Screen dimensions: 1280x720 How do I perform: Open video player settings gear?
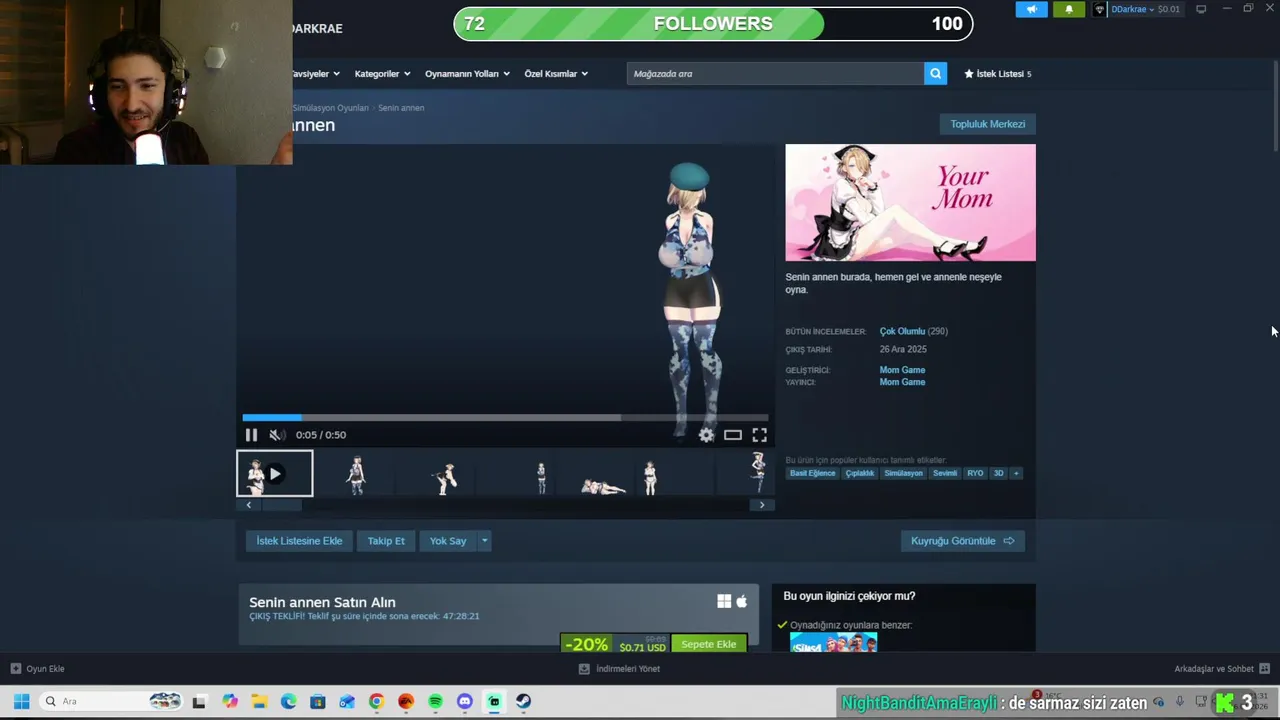pyautogui.click(x=707, y=435)
